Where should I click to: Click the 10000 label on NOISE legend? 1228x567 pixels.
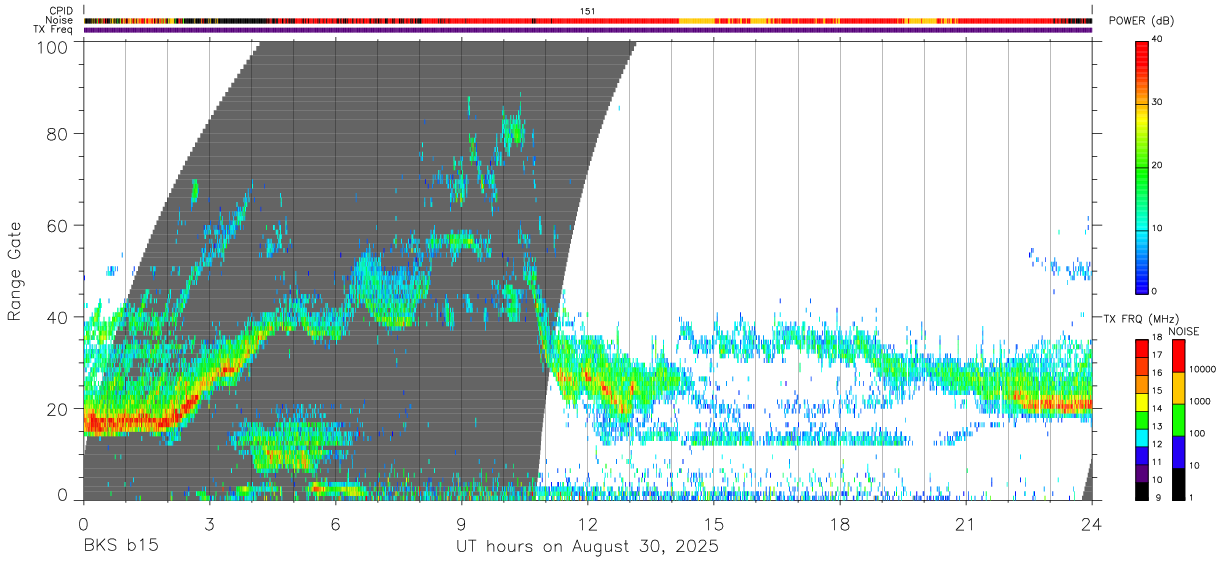tap(1203, 370)
